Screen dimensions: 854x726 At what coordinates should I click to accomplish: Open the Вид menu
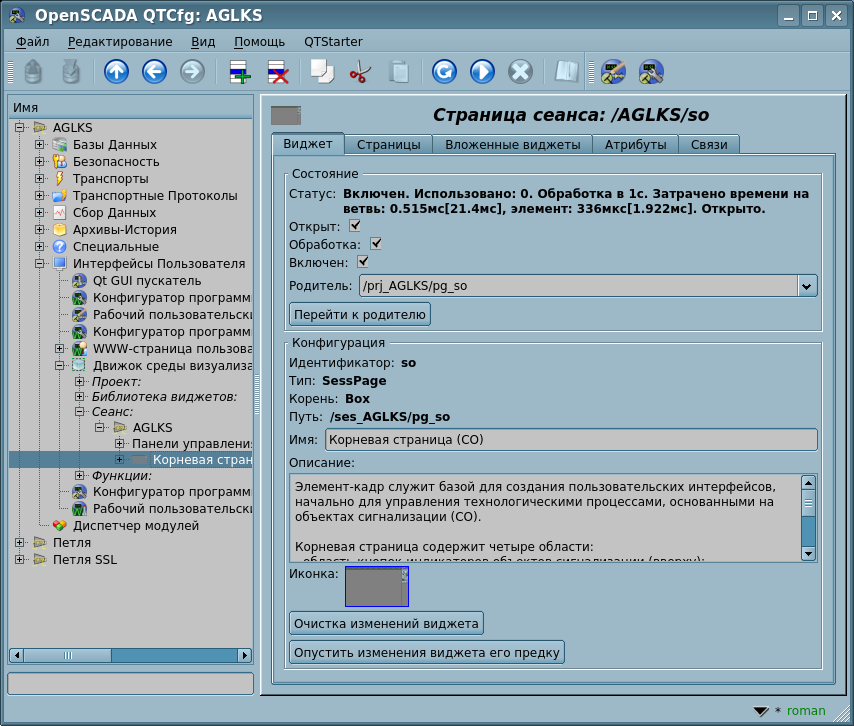203,42
